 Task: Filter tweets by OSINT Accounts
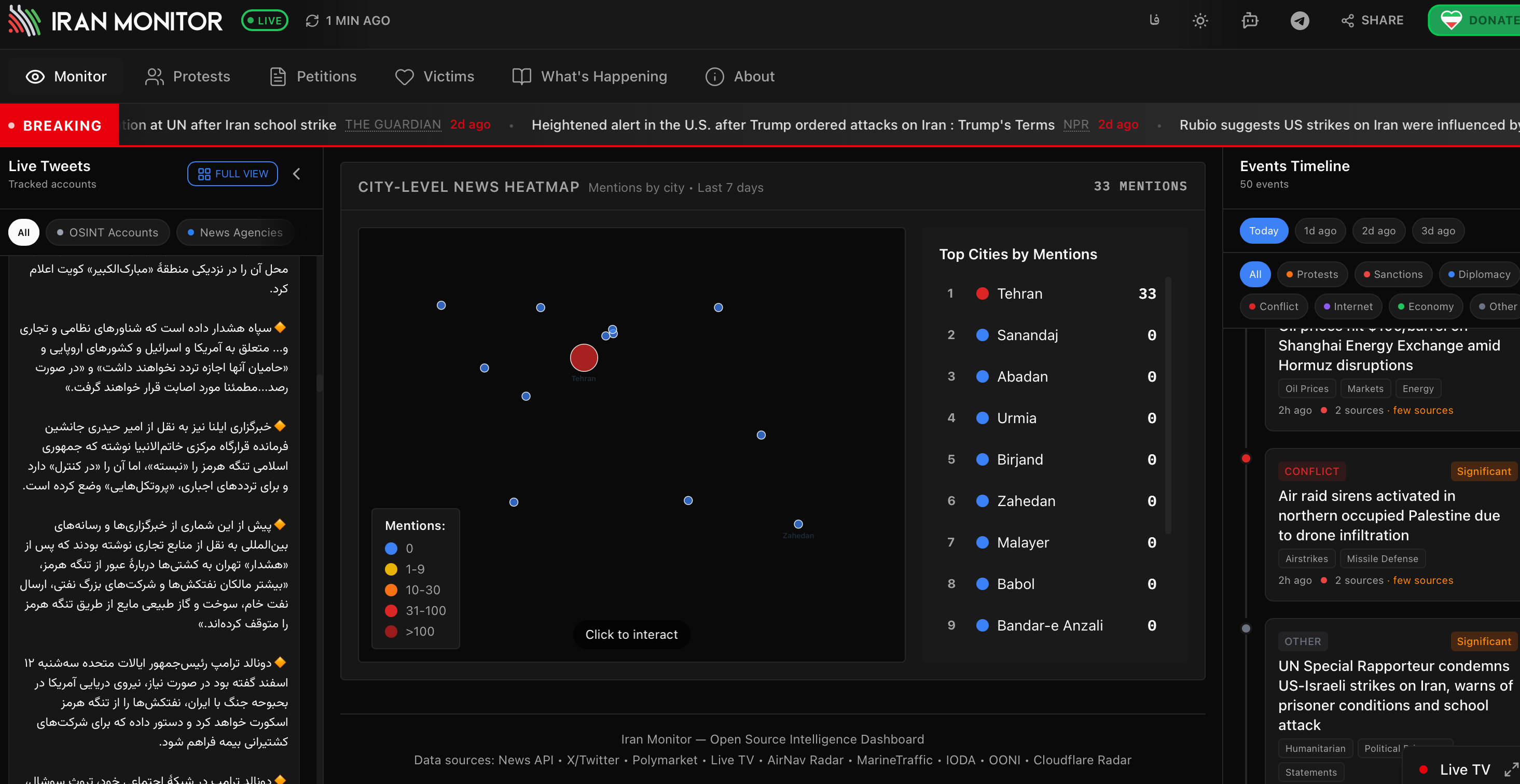pyautogui.click(x=107, y=232)
